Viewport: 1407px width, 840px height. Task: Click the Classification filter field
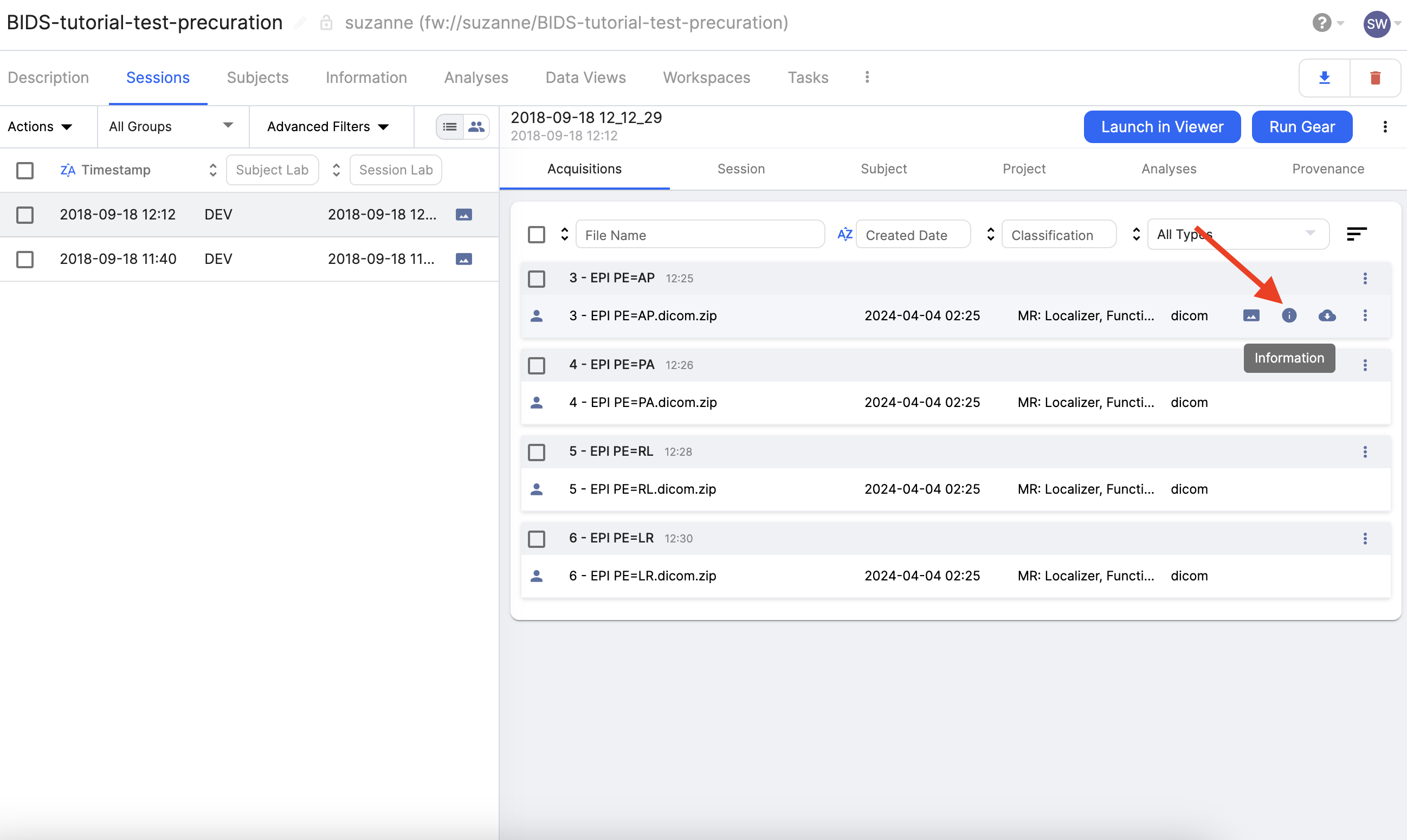coord(1059,234)
